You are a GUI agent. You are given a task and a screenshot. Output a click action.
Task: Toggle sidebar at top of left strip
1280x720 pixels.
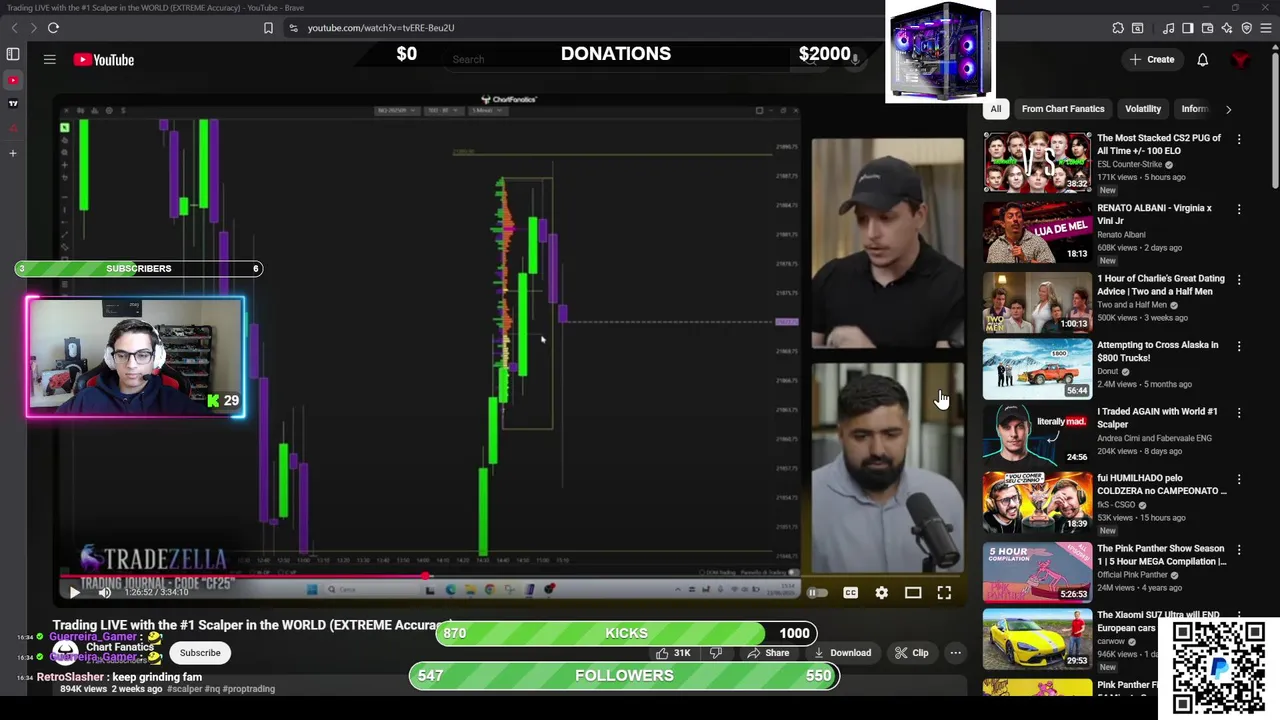point(13,54)
